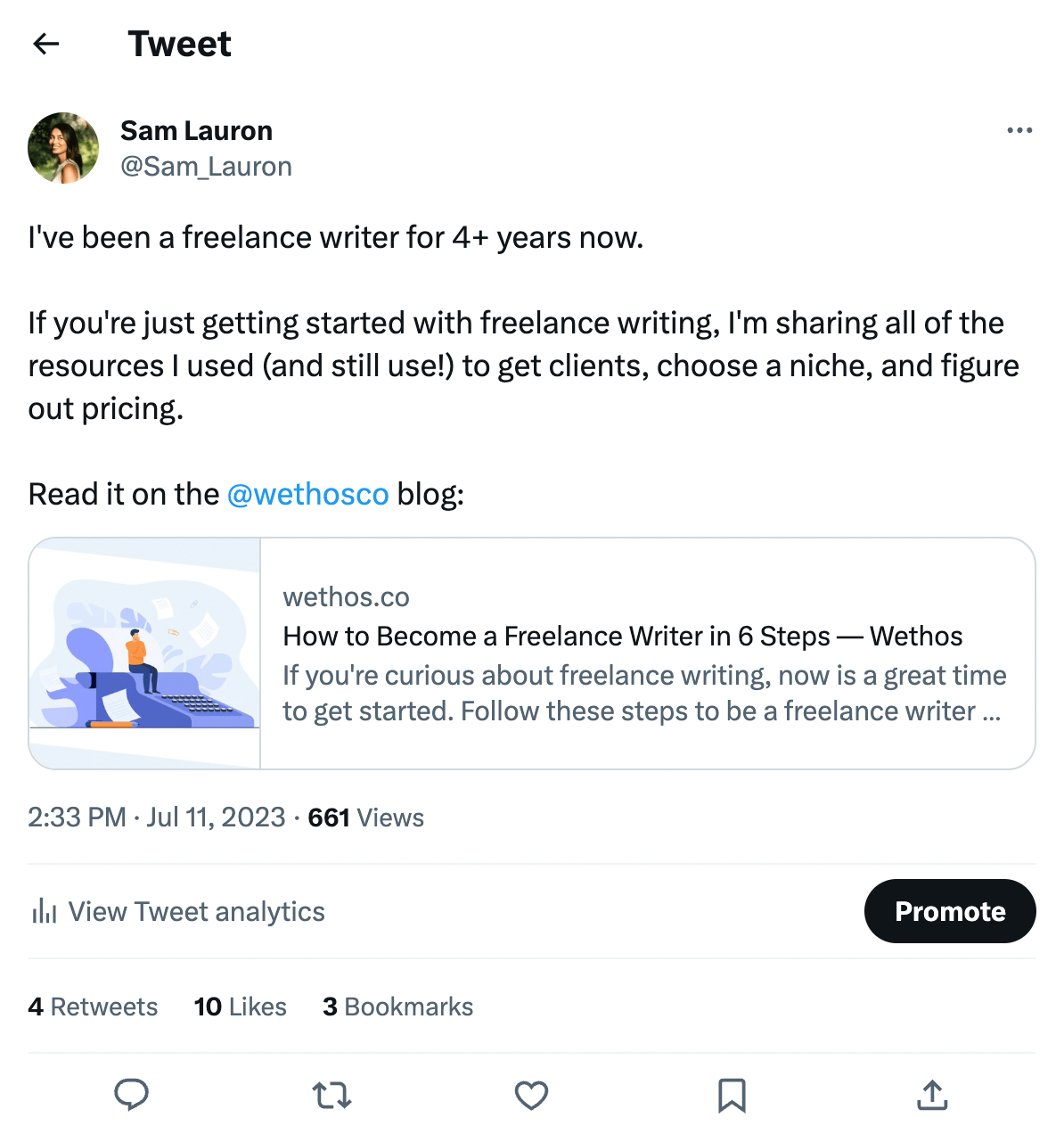Screen dimensions: 1064x1134
Task: Bookmark the tweet via the bookmark icon
Action: point(732,1095)
